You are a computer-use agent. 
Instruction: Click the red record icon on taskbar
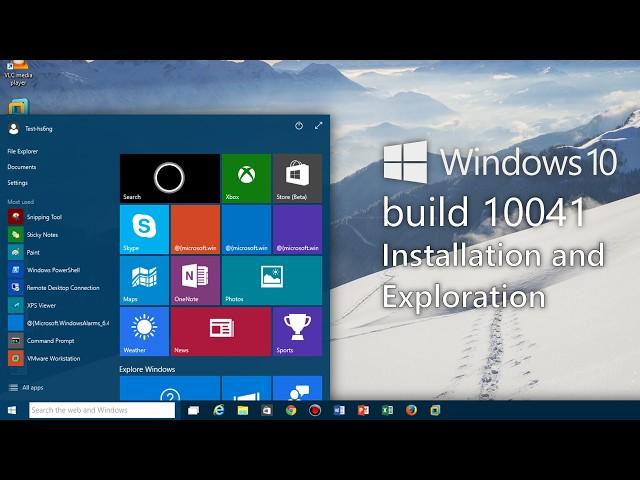315,410
